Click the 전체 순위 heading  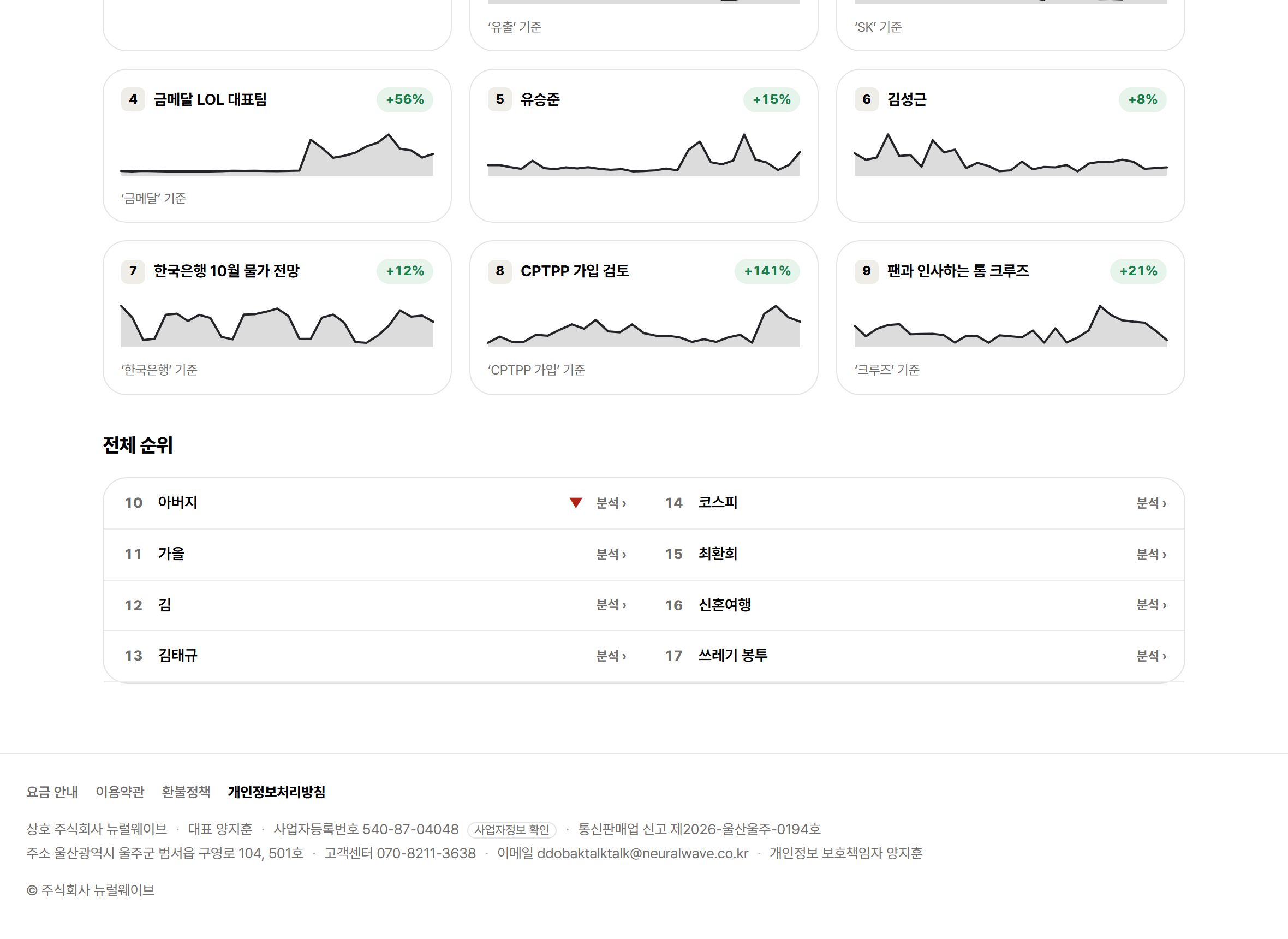(x=138, y=445)
